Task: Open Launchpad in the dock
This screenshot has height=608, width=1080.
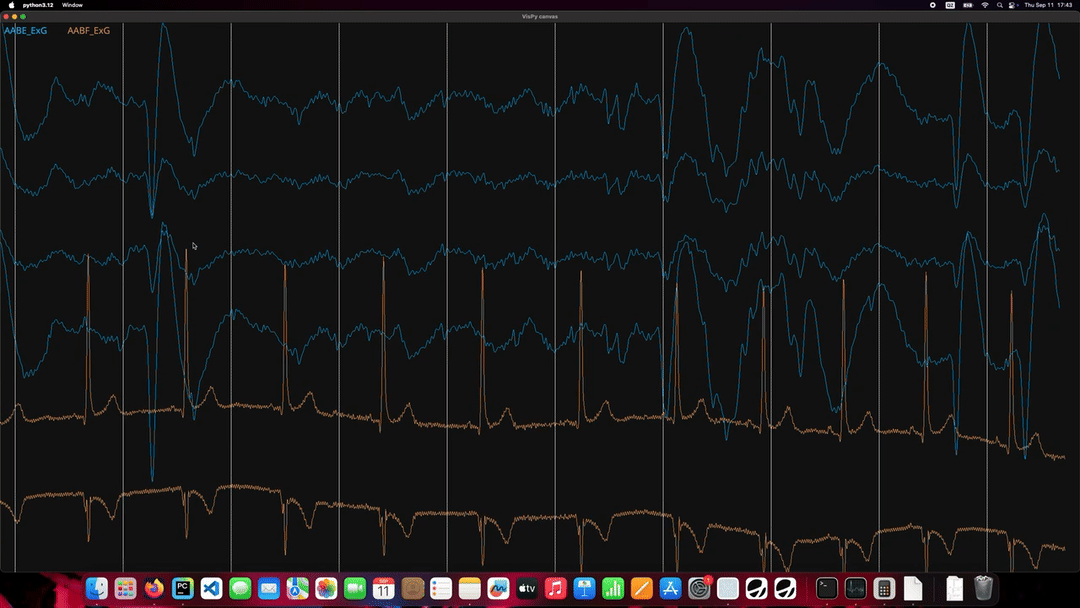Action: coord(125,589)
